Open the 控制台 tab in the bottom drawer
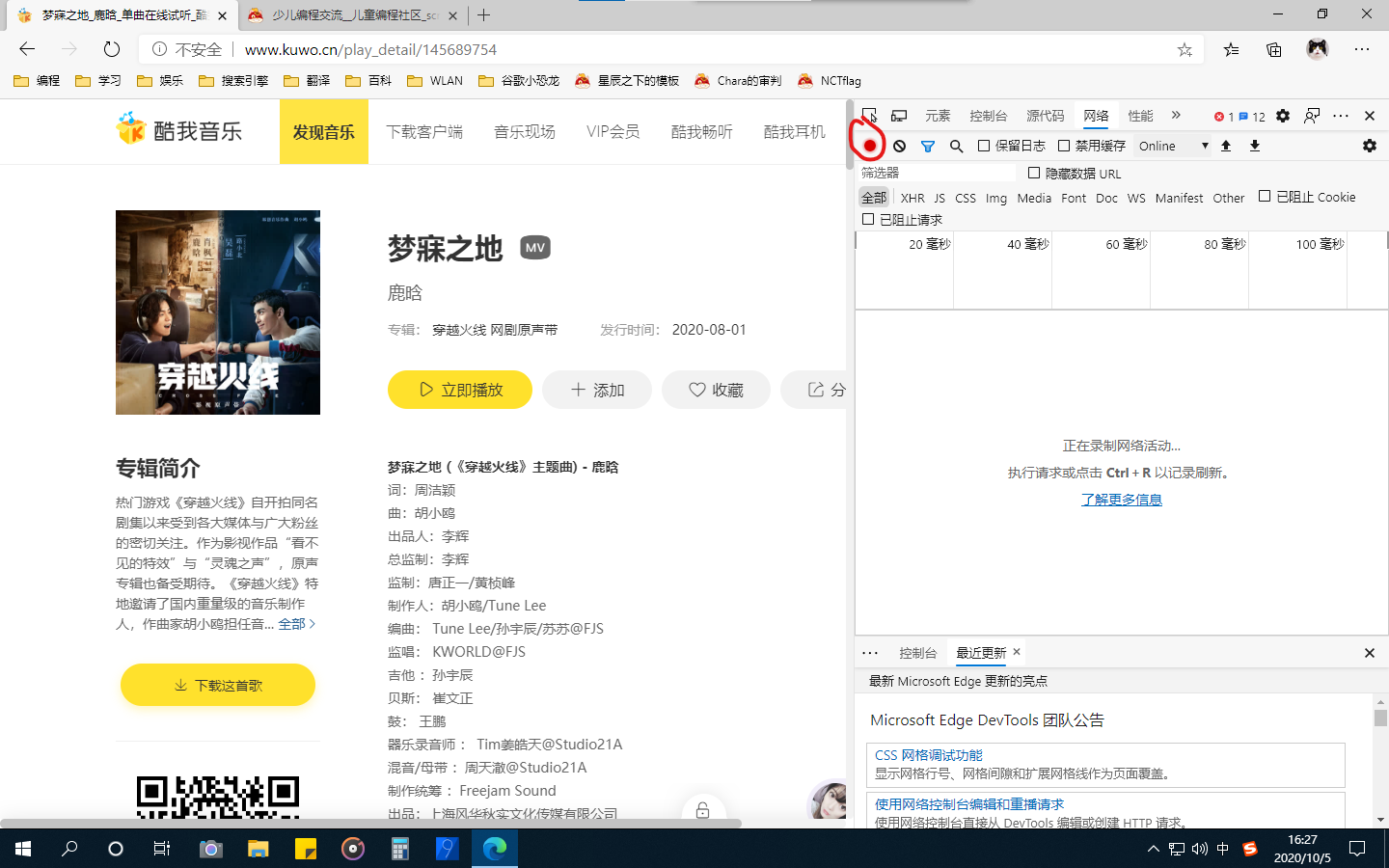Screen dimensions: 1389x868 [917, 653]
